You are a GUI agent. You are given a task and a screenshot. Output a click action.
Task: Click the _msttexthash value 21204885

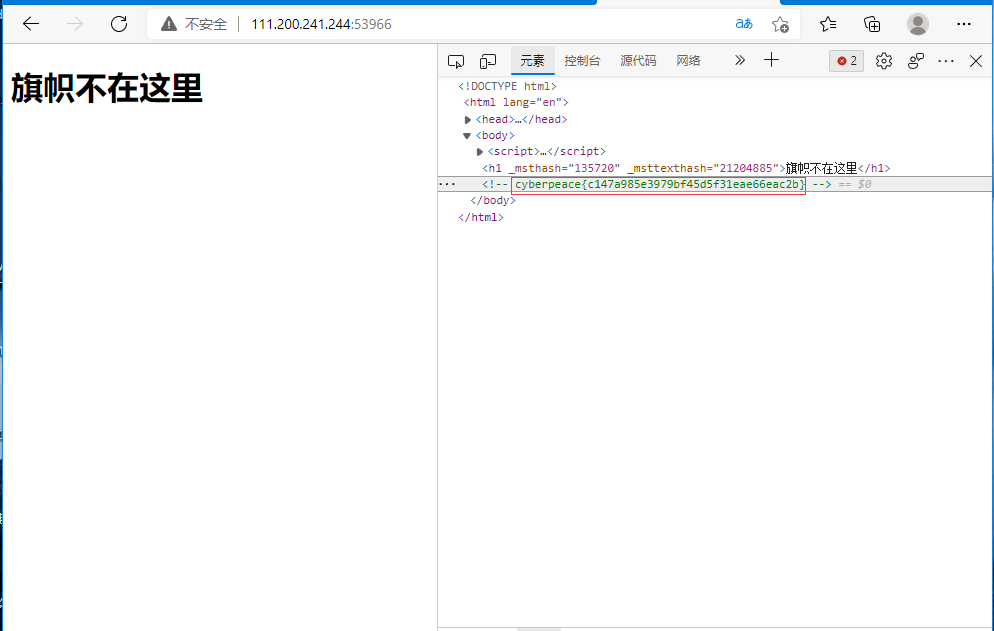tap(746, 168)
